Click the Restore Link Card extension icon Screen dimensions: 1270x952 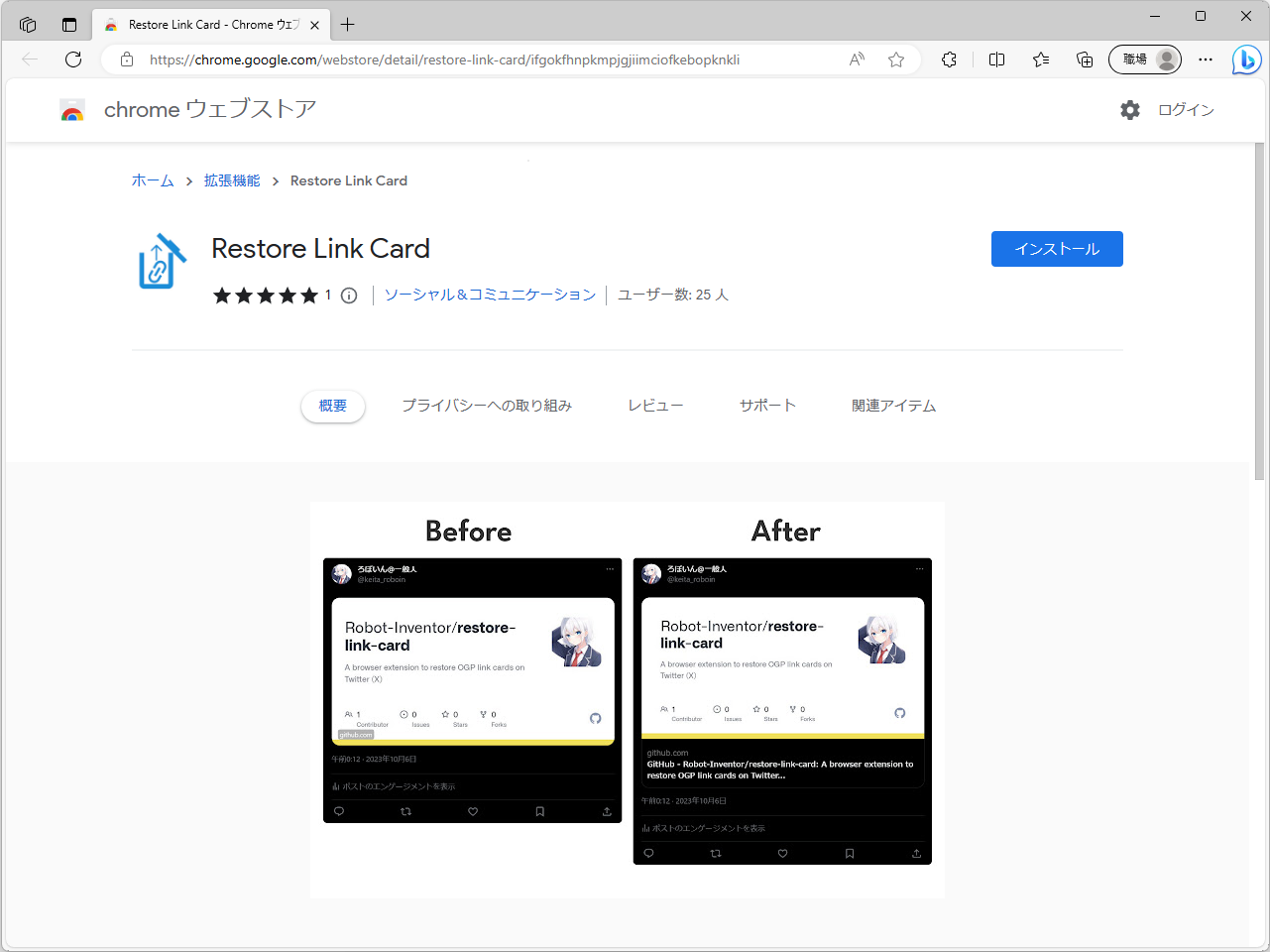click(161, 259)
